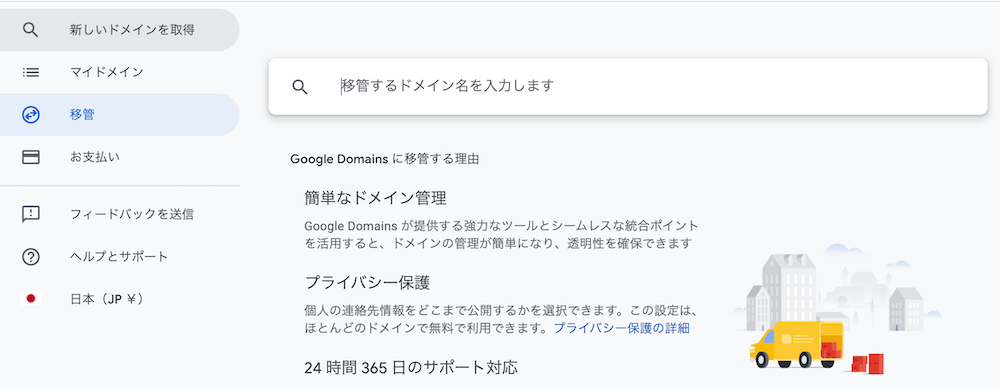
Task: Click the Japan flag icon
Action: [31, 299]
